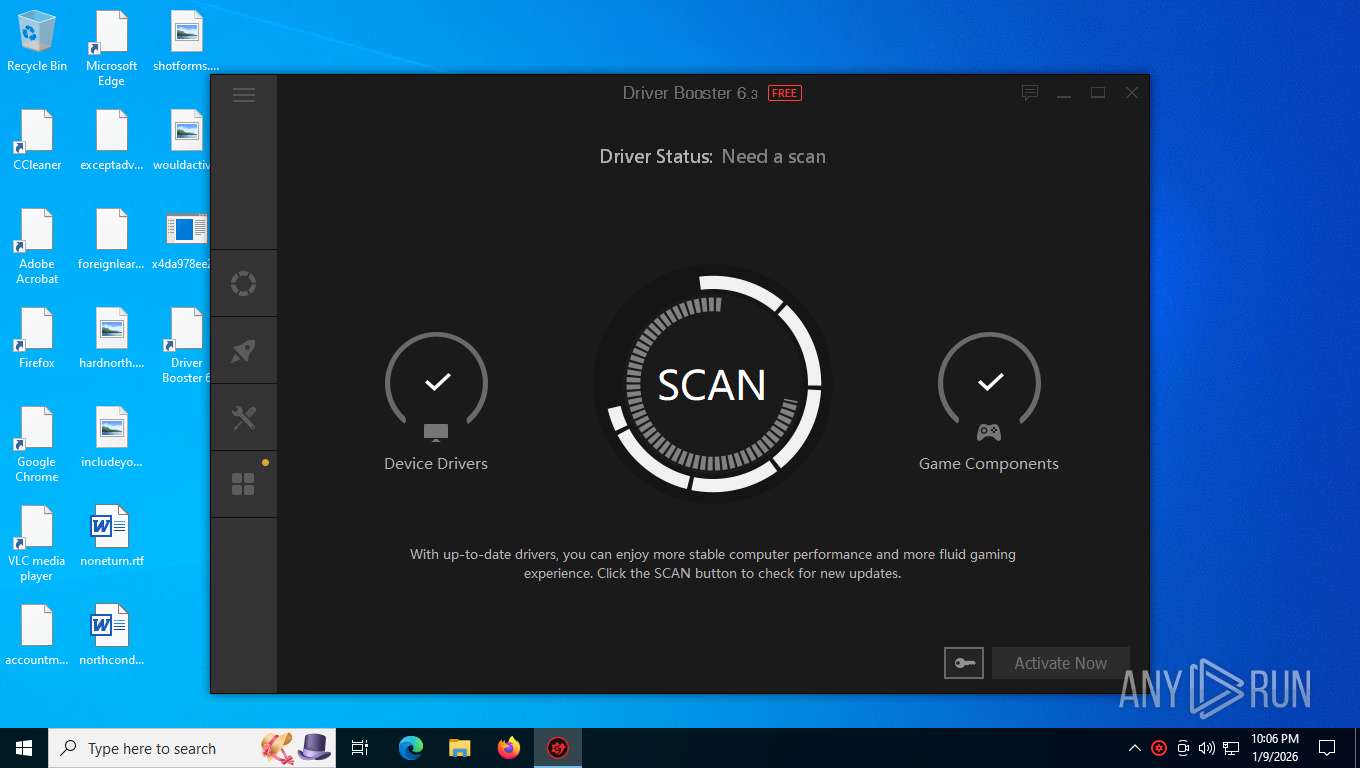Click the license key icon button
Viewport: 1360px width, 768px height.
click(x=964, y=663)
